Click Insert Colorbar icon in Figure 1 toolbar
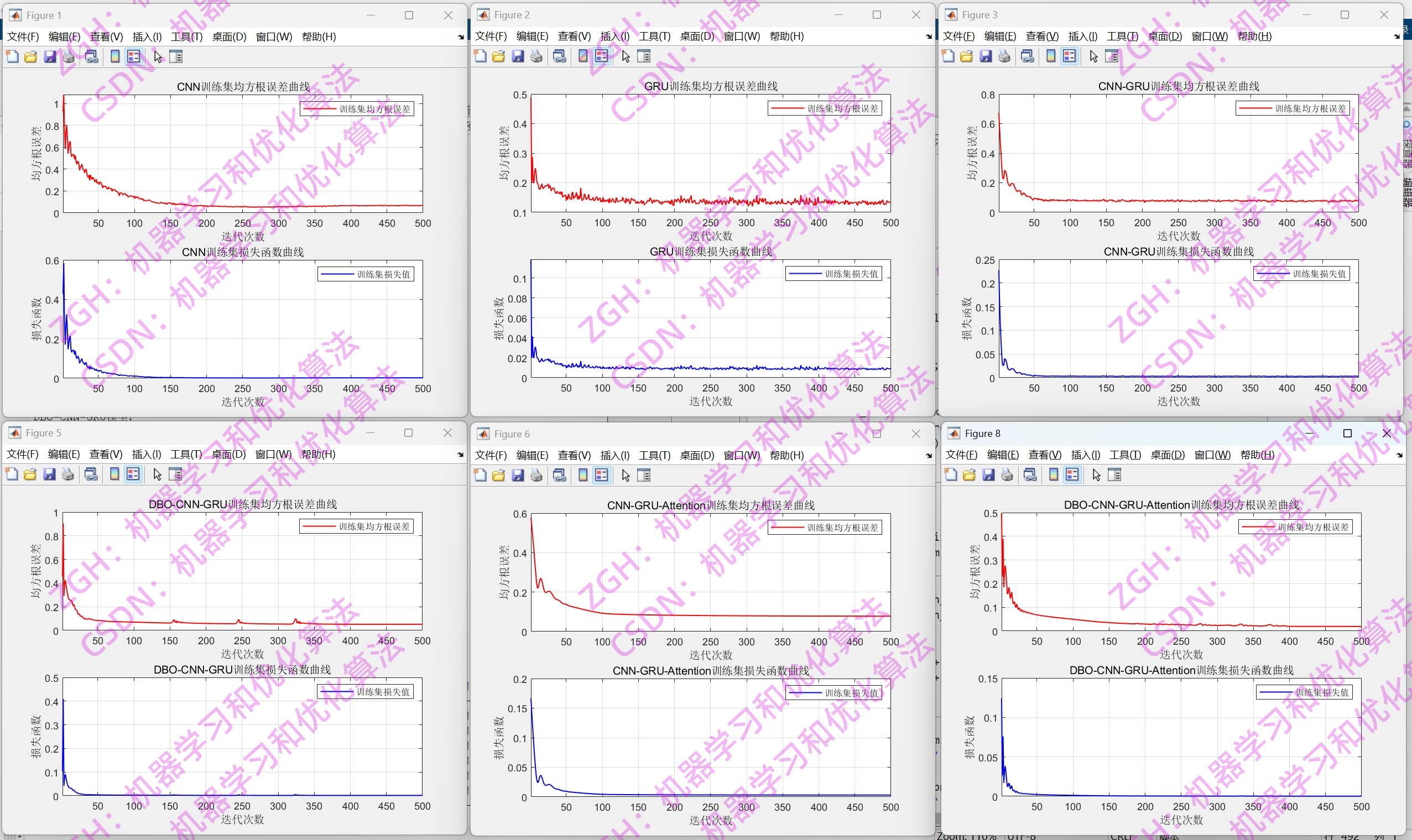The width and height of the screenshot is (1412, 840). pos(115,56)
